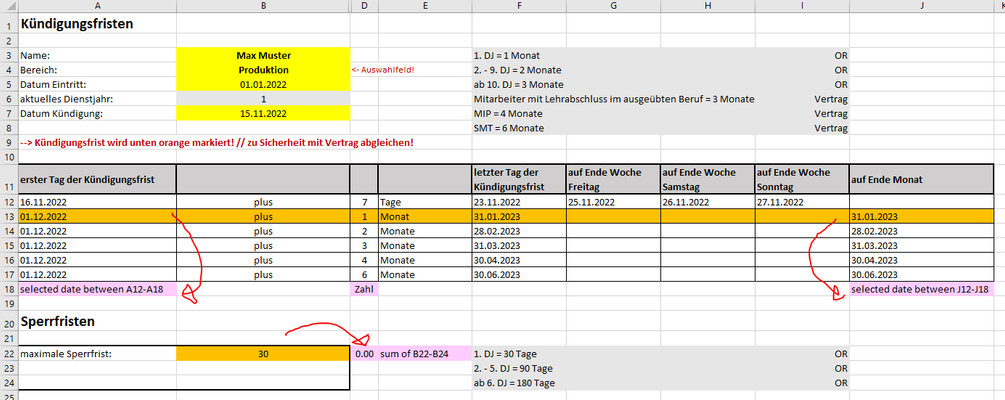Viewport: 1005px width, 400px height.
Task: Click the Vertrag cell in the MIP row
Action: (802, 113)
